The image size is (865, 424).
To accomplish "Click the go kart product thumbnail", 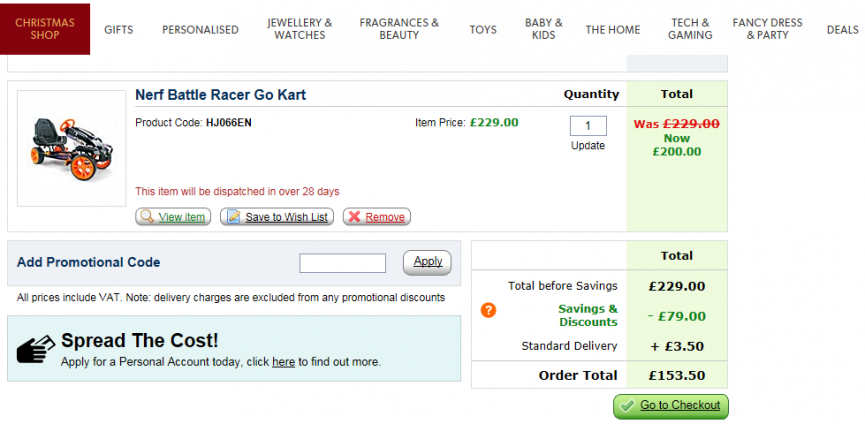I will pyautogui.click(x=71, y=147).
